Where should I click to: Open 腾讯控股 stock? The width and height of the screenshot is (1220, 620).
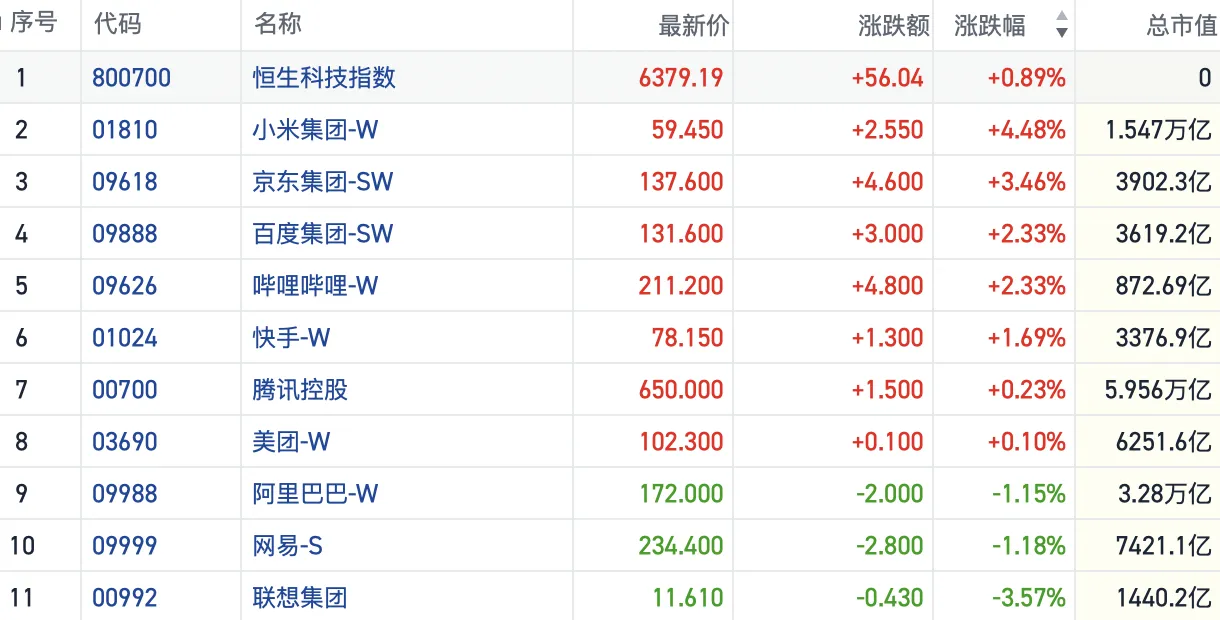point(300,389)
